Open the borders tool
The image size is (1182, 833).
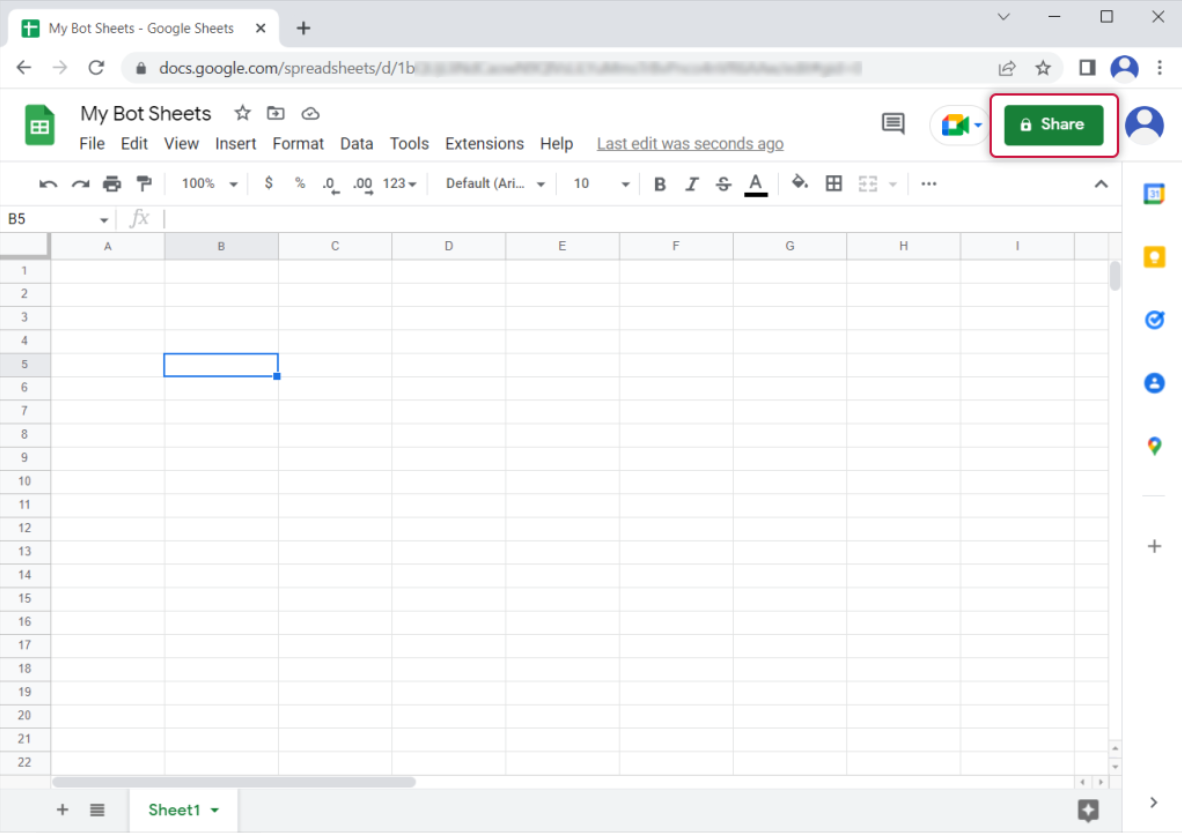pos(833,184)
